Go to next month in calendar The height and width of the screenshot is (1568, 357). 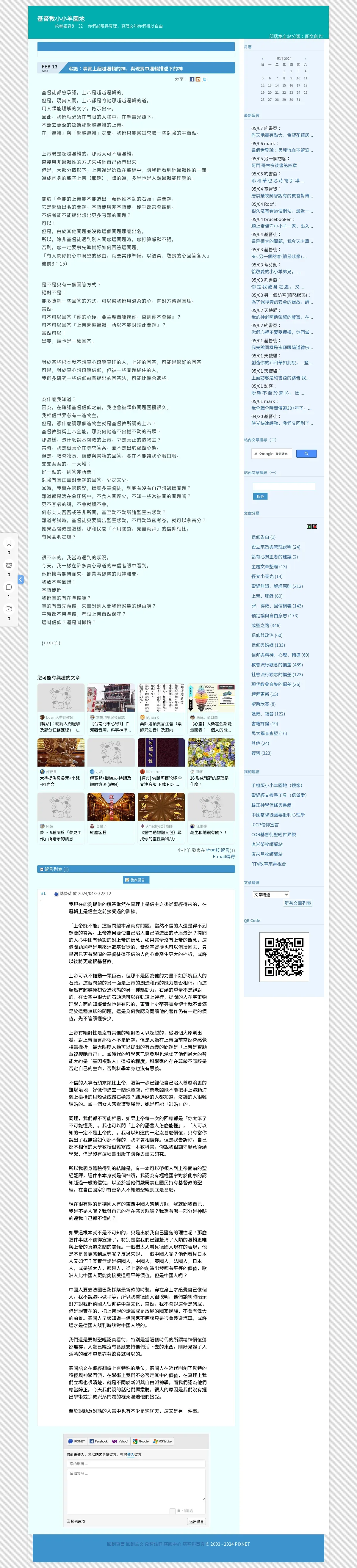point(305,59)
